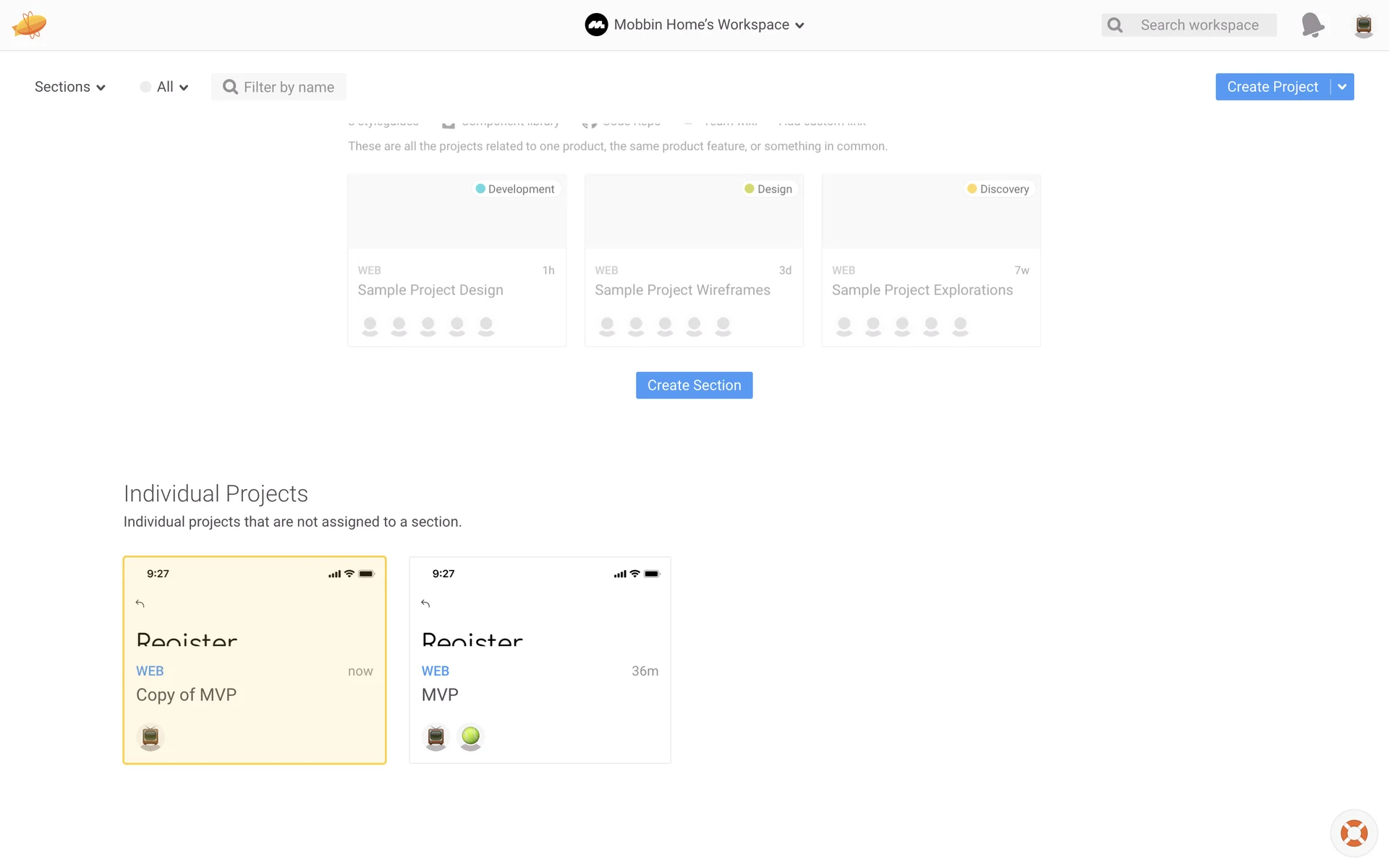Viewport: 1389px width, 868px height.
Task: Open user profile avatar in header
Action: [x=1363, y=25]
